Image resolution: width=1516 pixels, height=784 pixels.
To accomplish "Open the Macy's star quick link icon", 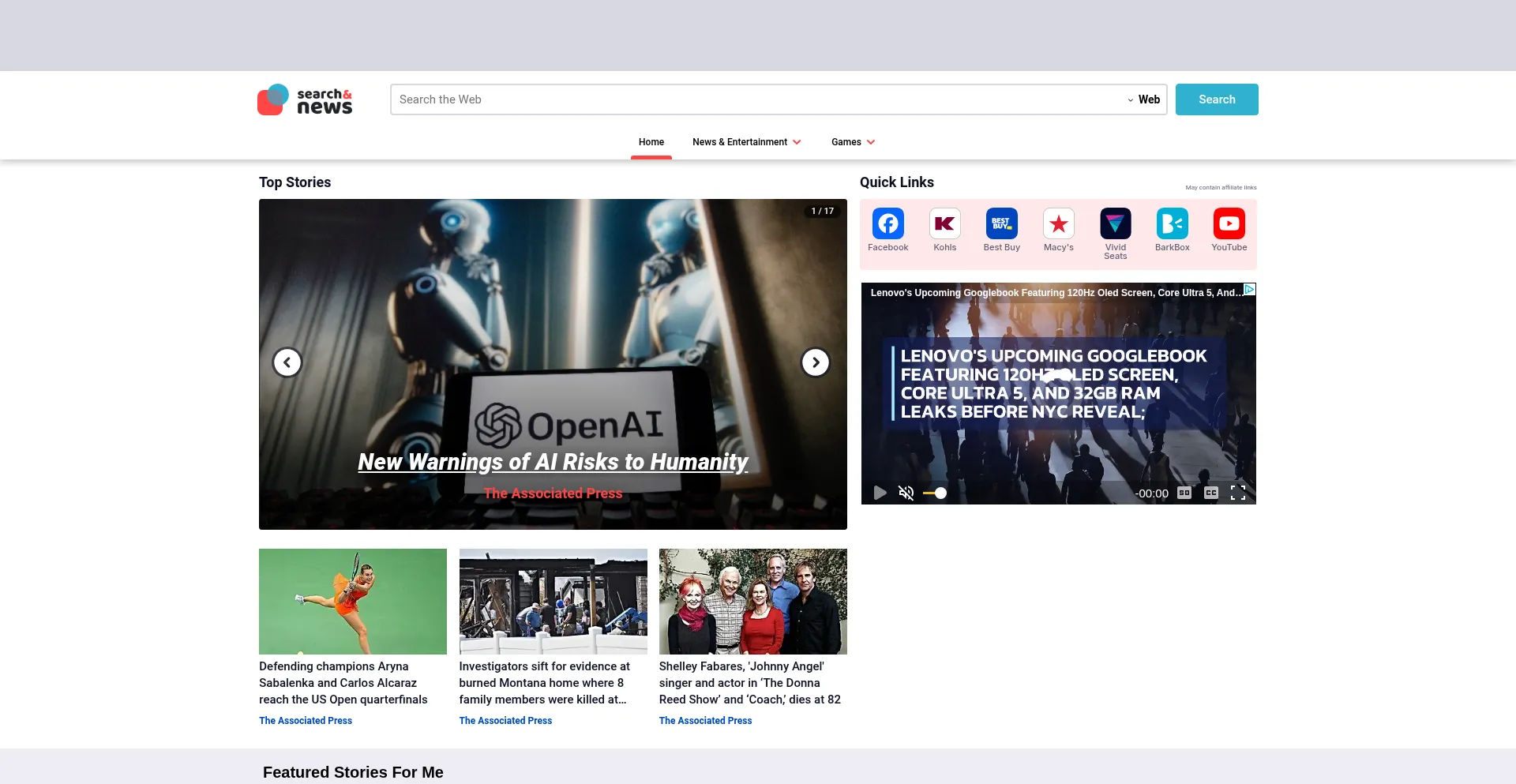I will pos(1058,223).
